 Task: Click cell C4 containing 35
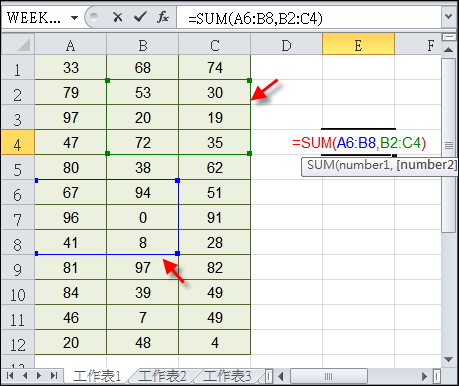coord(215,143)
